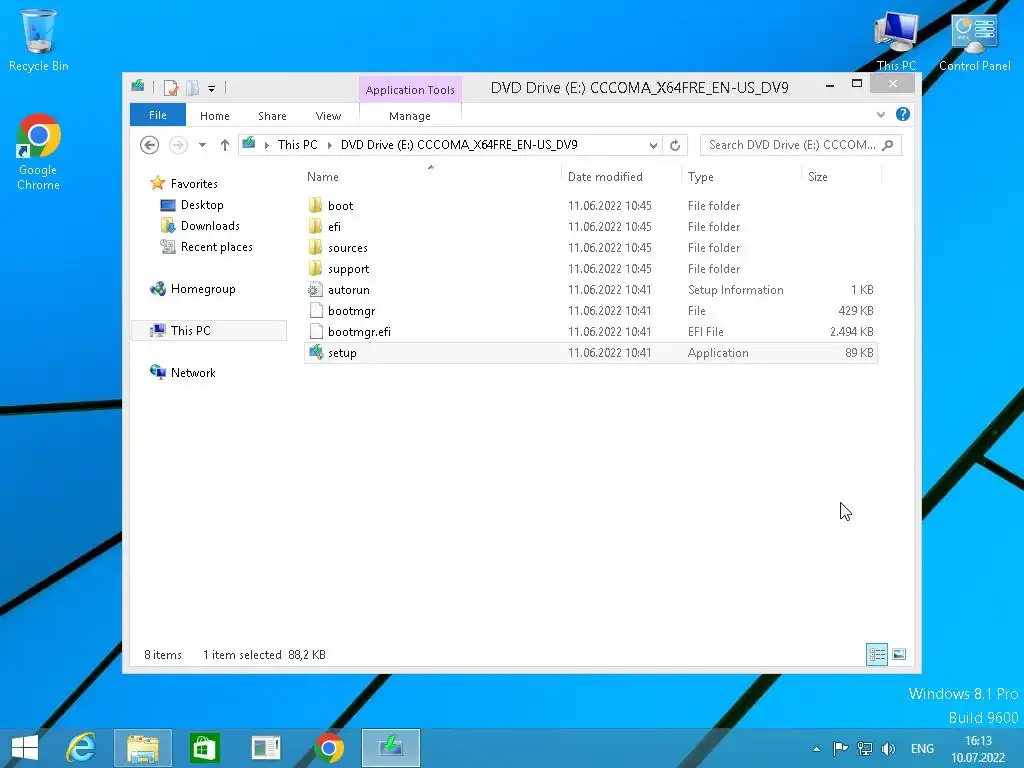Refresh the folder with the refresh icon
Image resolution: width=1024 pixels, height=768 pixels.
pos(675,145)
